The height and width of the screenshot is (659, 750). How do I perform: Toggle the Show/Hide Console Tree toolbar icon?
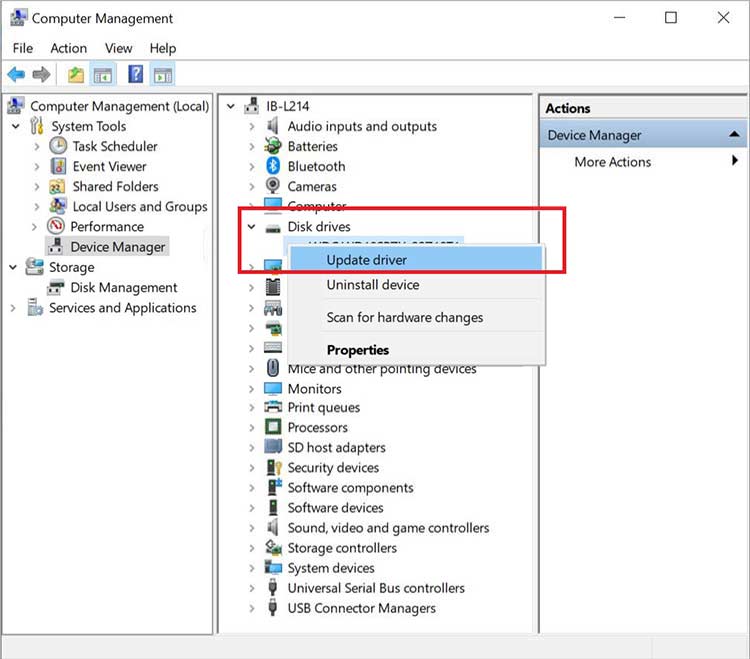101,74
